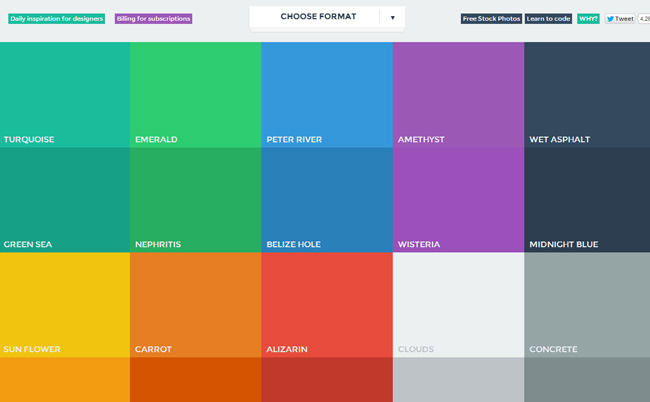The height and width of the screenshot is (402, 650).
Task: Click the WHY? button
Action: [588, 19]
